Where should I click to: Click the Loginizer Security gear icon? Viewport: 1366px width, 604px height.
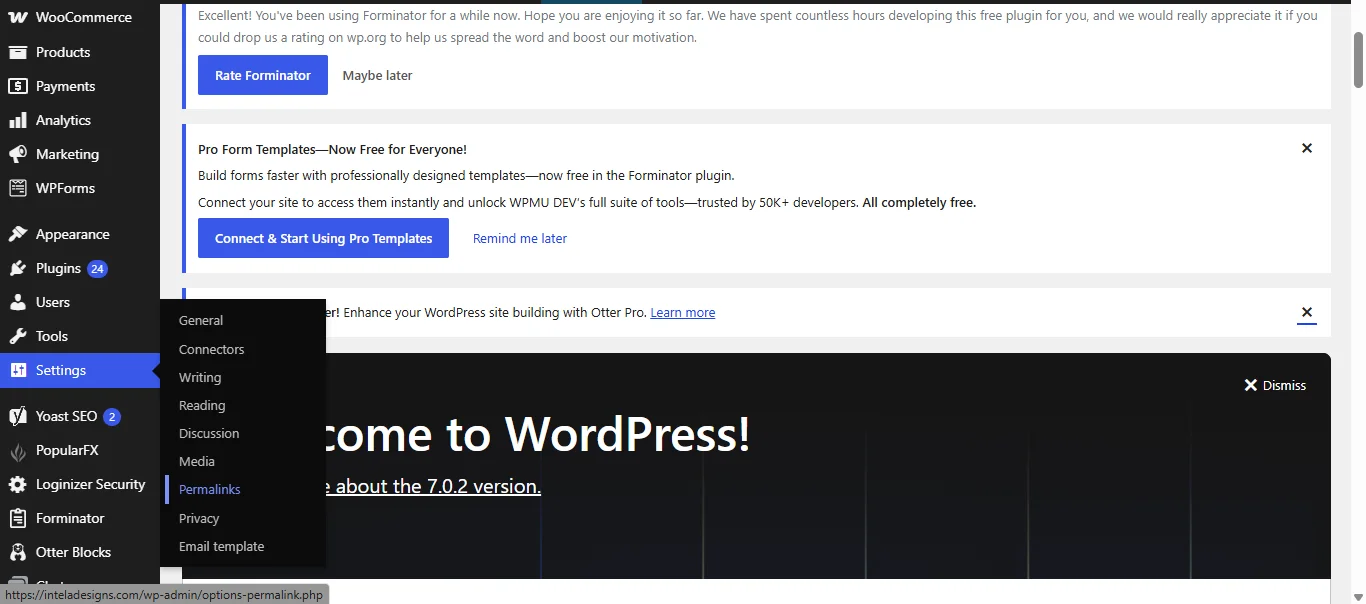click(x=18, y=484)
